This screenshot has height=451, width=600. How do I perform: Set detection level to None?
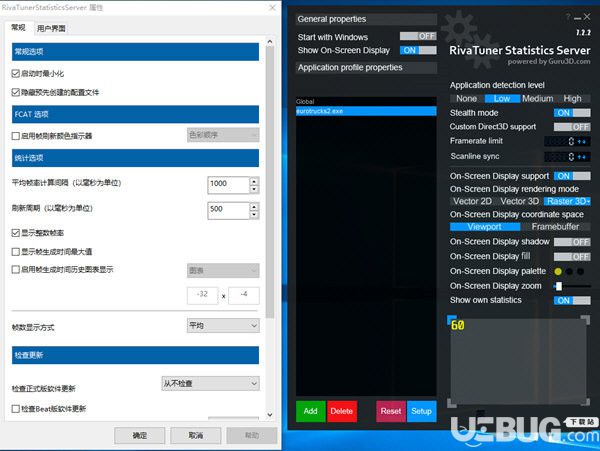point(466,99)
